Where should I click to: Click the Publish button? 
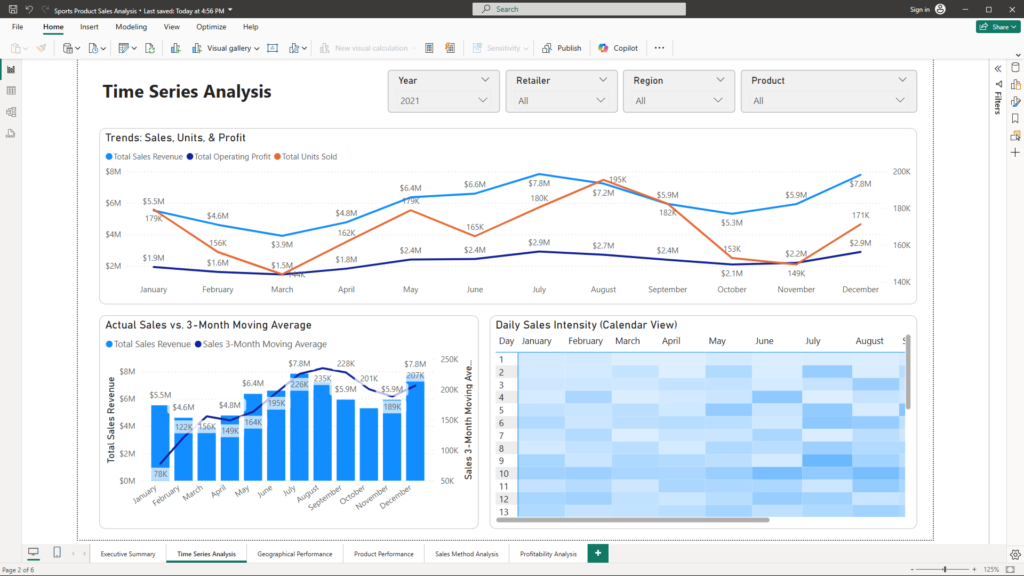pos(561,48)
